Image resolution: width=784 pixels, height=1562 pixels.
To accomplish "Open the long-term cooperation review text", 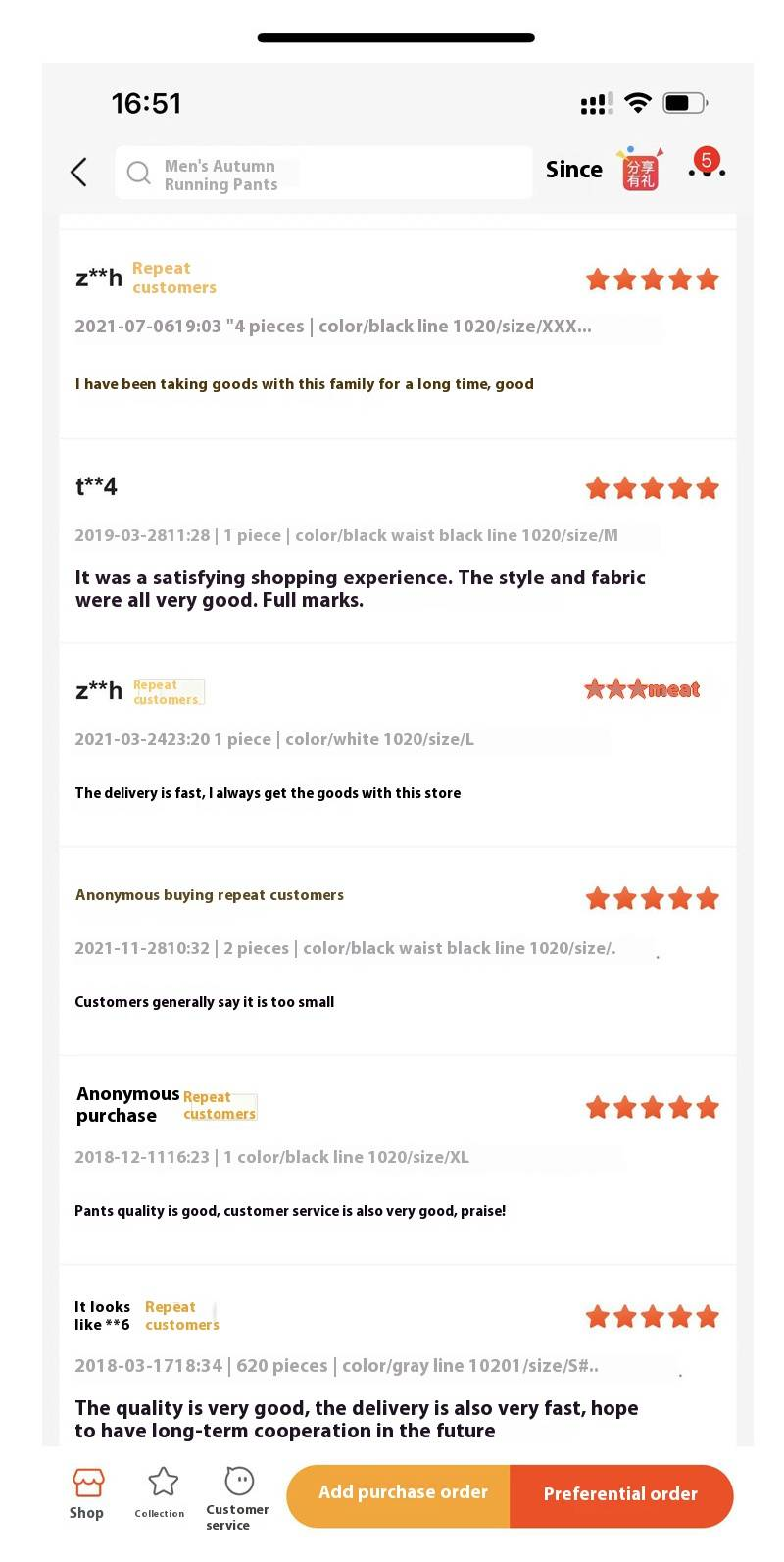I will click(357, 1419).
